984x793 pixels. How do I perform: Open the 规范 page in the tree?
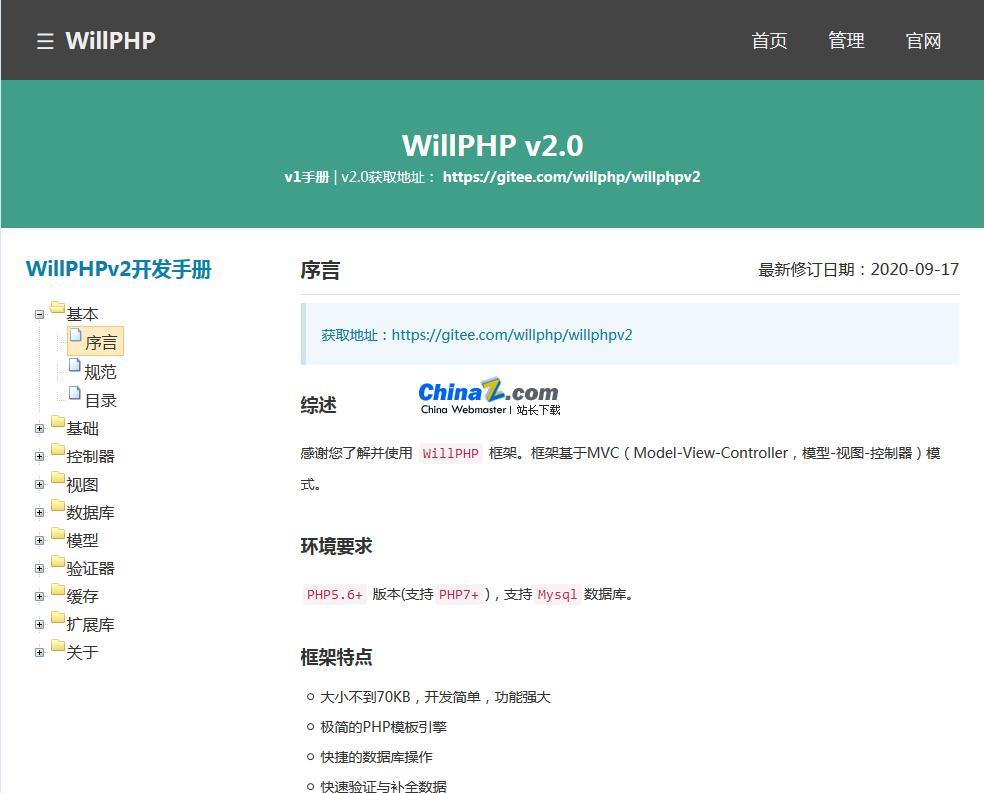pyautogui.click(x=100, y=372)
